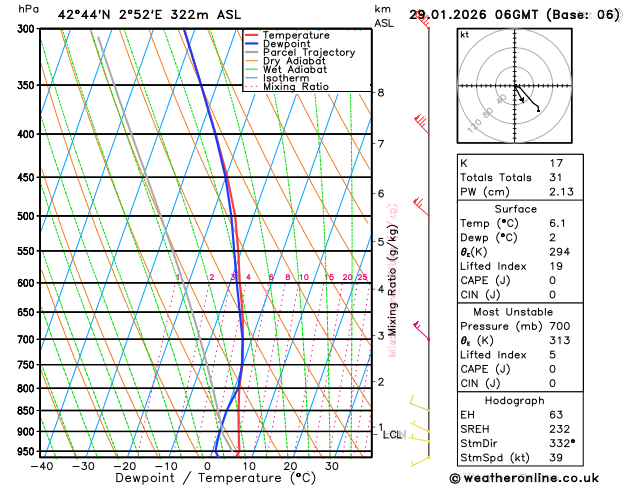Image resolution: width=629 pixels, height=486 pixels.
Task: Click the Most Unstable section heading
Action: [x=513, y=312]
